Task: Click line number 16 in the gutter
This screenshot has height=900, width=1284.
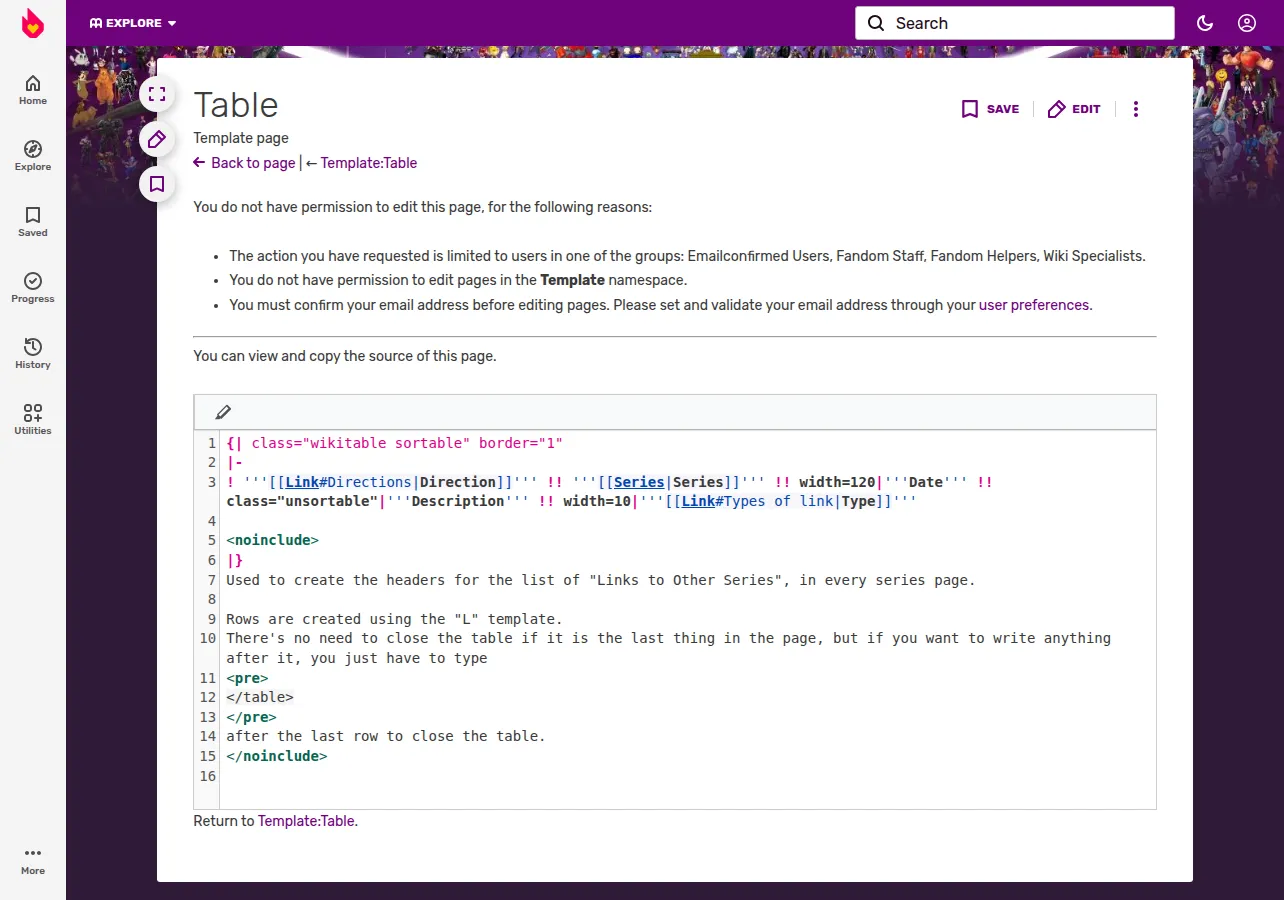Action: coord(207,776)
